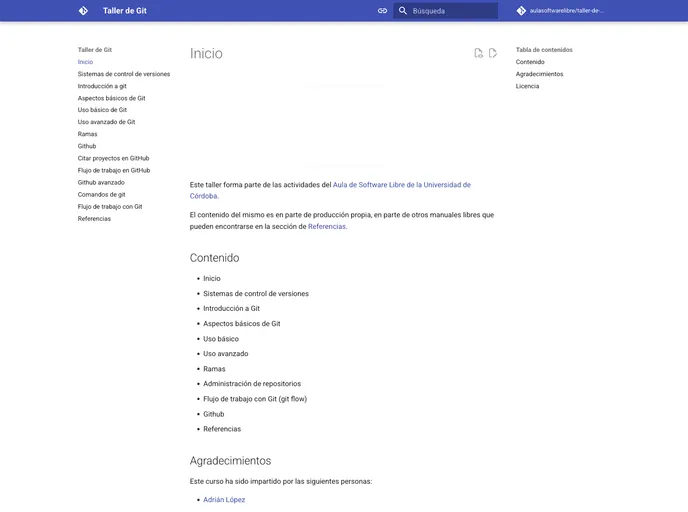Click Flujo de trabajo con Git (git flow) item
The image size is (688, 512).
coord(255,399)
